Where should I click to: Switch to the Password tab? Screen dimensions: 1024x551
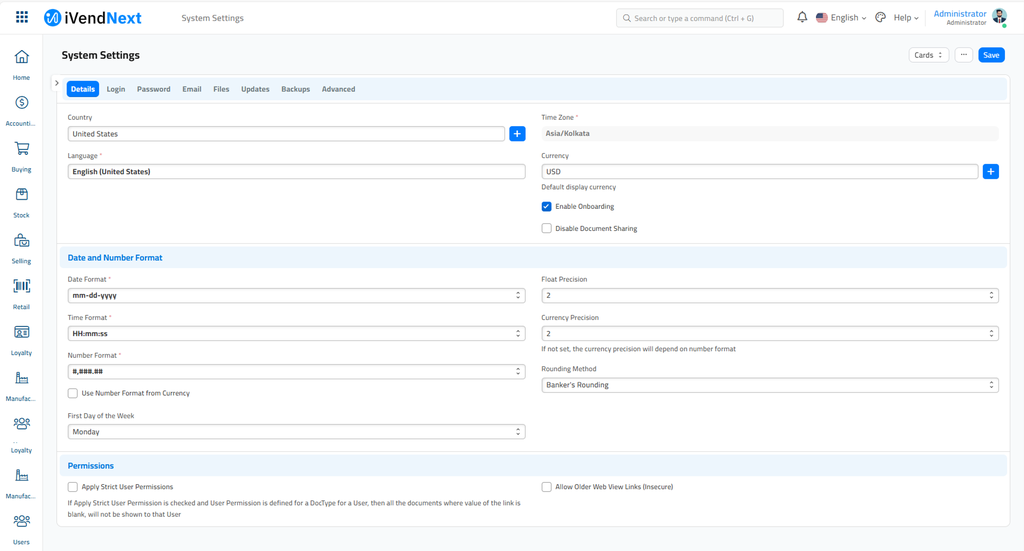pyautogui.click(x=153, y=89)
